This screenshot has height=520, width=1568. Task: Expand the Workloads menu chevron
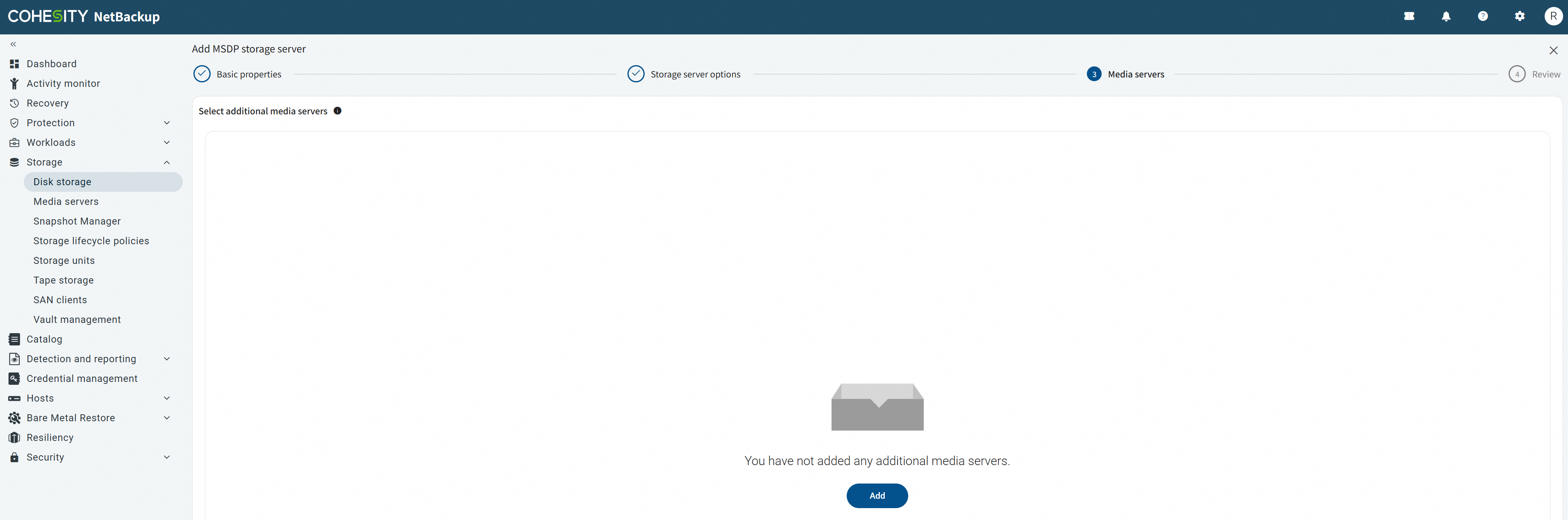pos(167,143)
